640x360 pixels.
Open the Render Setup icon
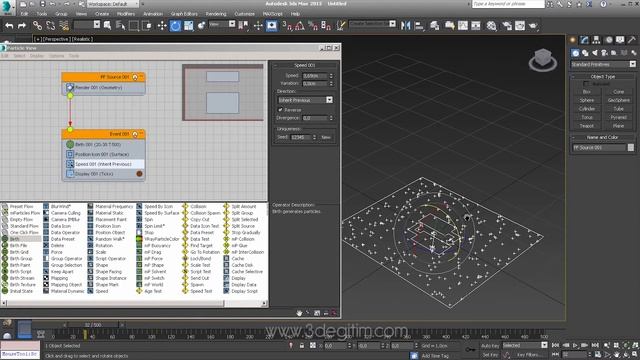tap(507, 25)
